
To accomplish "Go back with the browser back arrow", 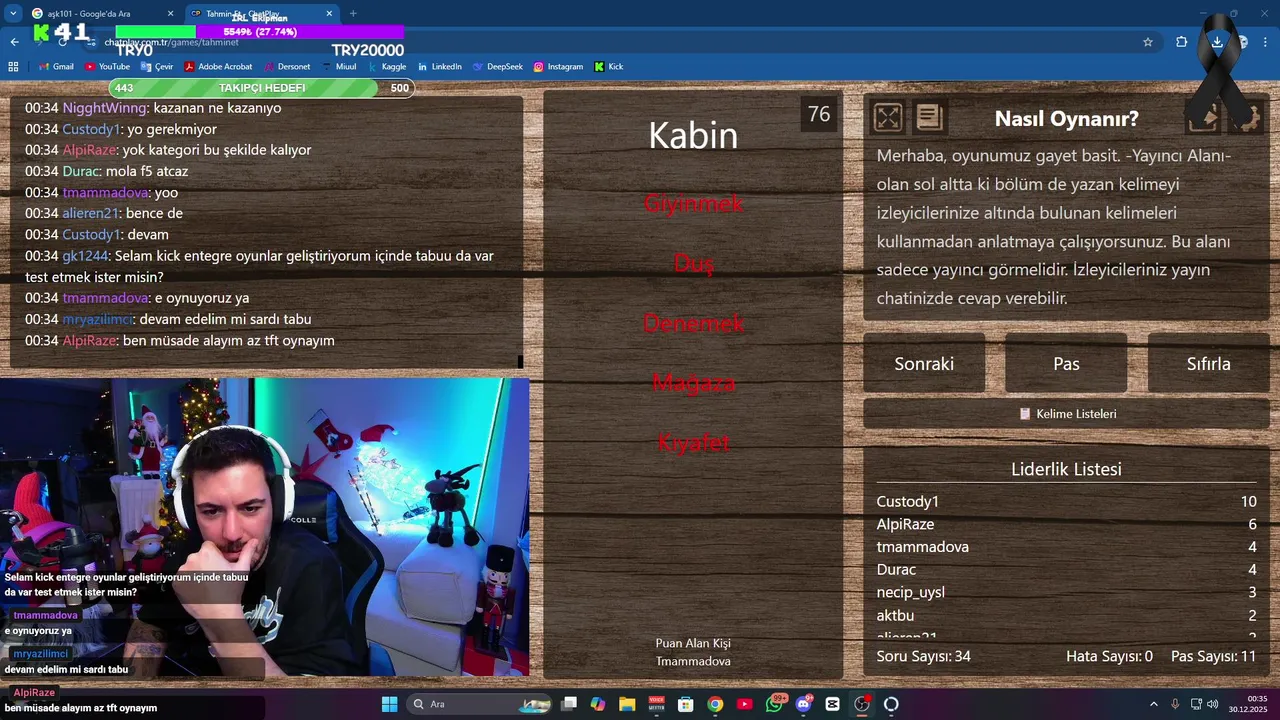I will tap(14, 42).
